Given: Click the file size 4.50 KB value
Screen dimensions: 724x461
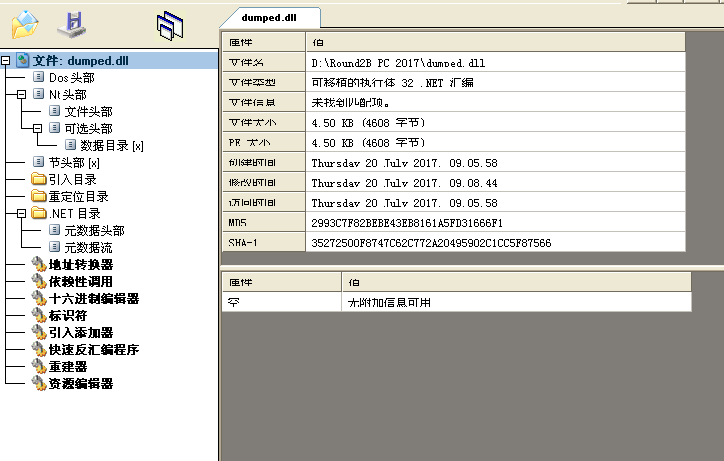Looking at the screenshot, I should point(368,123).
